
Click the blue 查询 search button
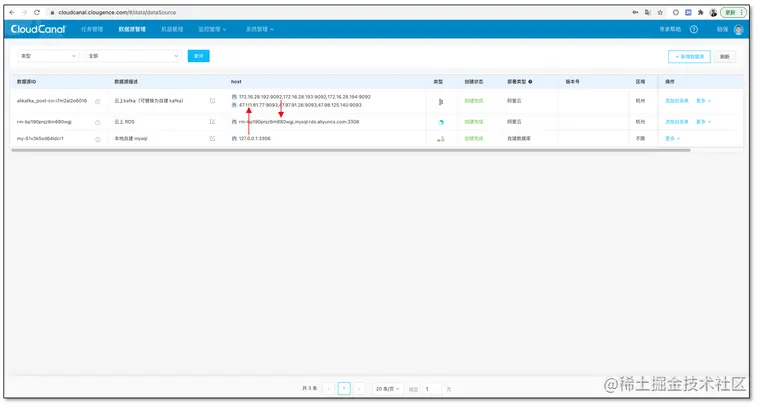[199, 56]
